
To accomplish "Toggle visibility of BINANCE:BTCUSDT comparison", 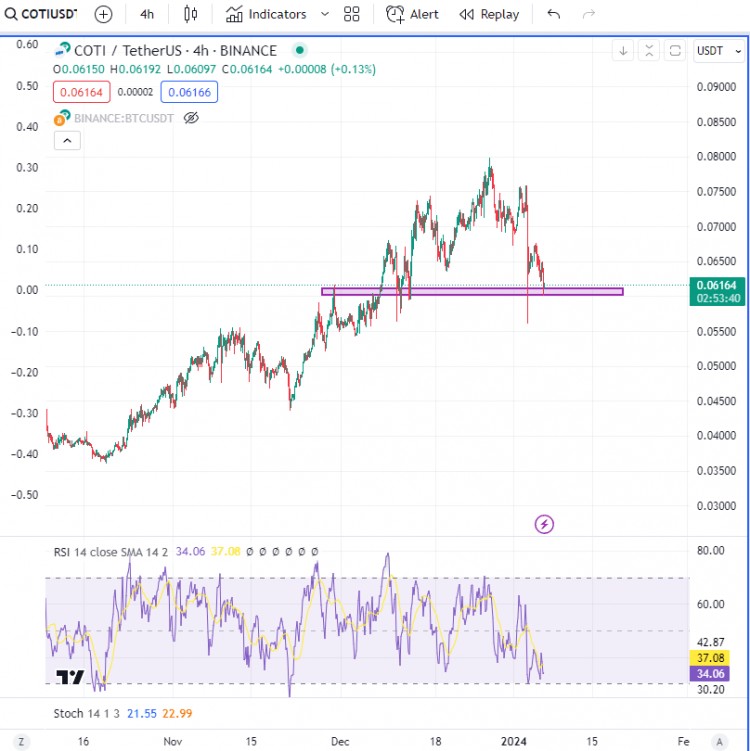I will click(192, 118).
